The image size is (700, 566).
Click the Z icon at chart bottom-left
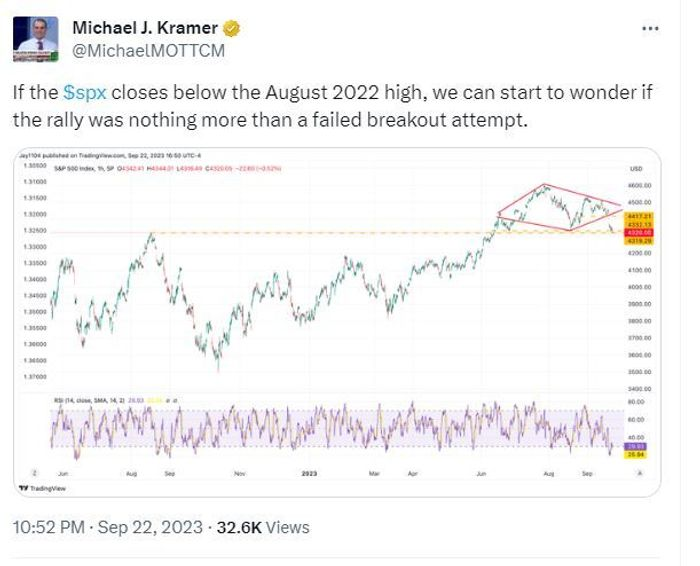coord(34,473)
